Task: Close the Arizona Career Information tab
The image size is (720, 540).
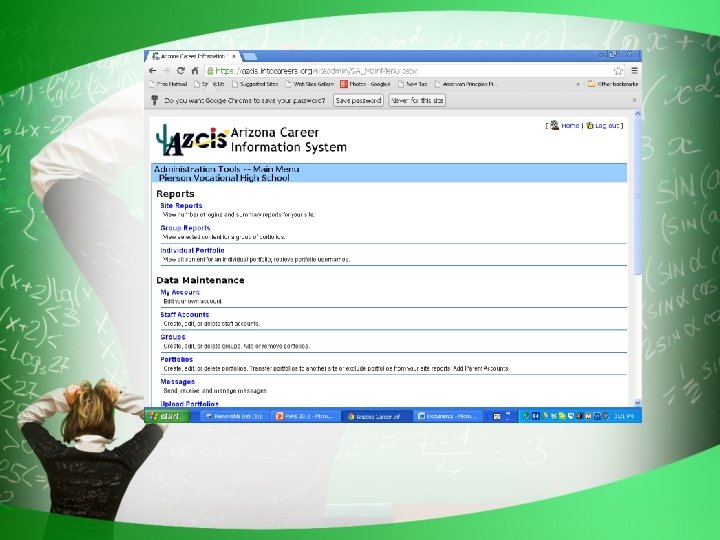Action: tap(233, 56)
